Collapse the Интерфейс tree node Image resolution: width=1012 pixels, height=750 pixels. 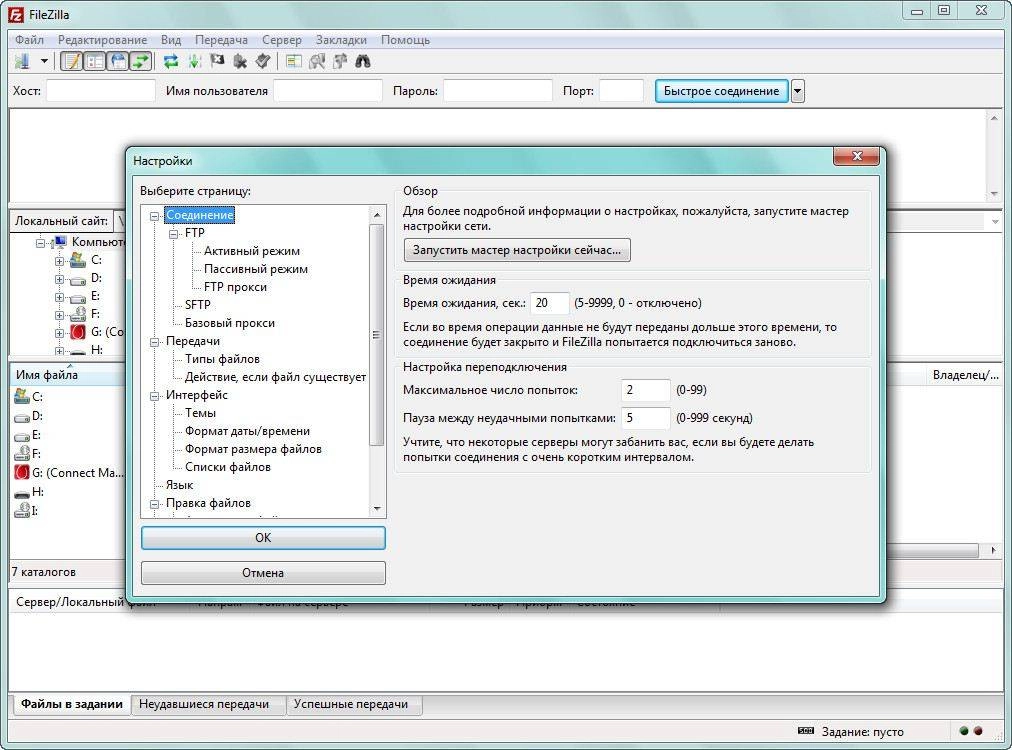[155, 396]
